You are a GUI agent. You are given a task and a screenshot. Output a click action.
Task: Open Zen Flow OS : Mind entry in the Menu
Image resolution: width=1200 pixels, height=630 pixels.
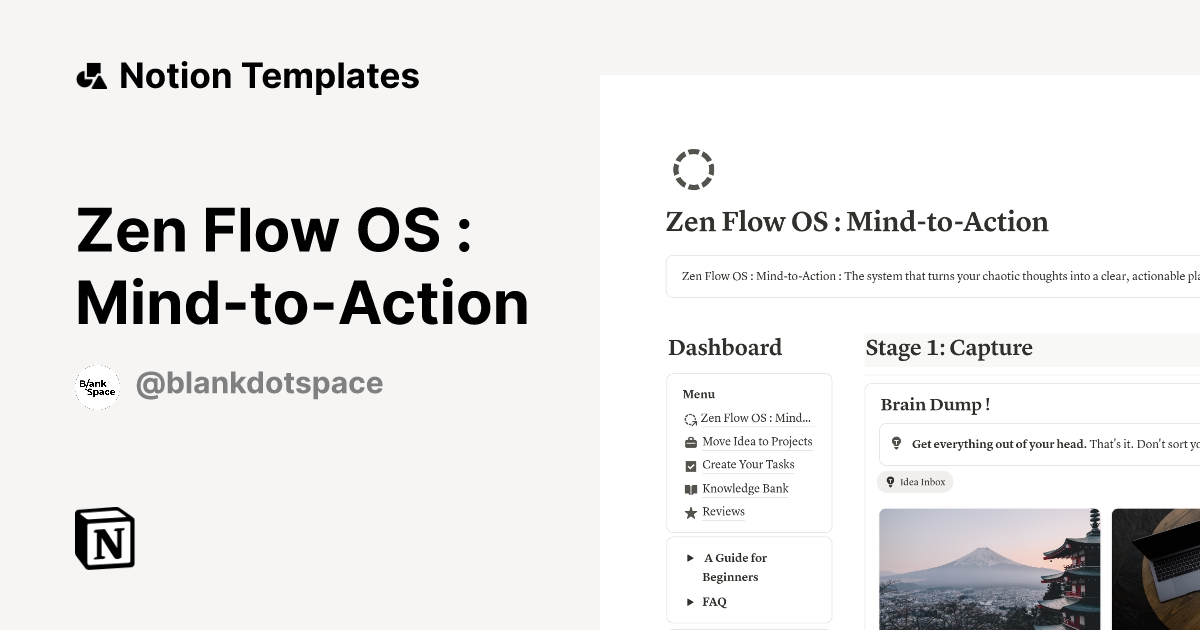[755, 418]
